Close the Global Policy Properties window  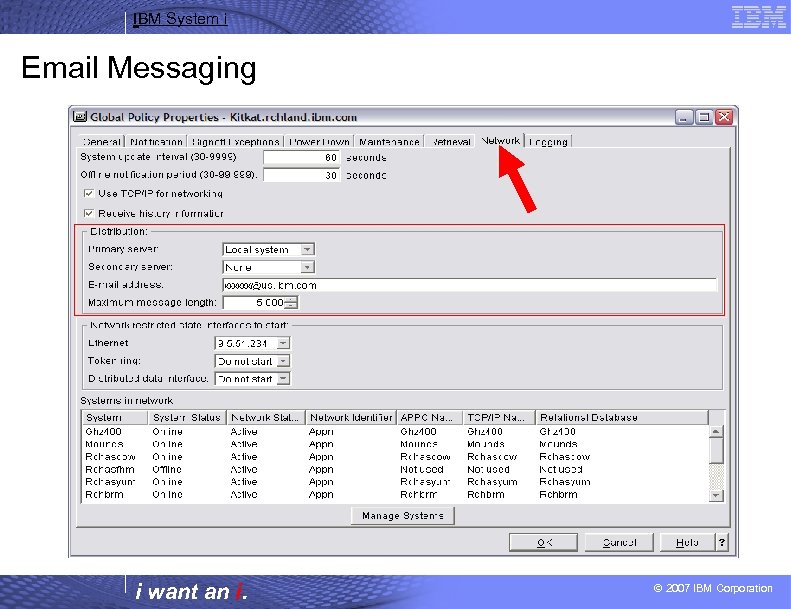point(724,117)
